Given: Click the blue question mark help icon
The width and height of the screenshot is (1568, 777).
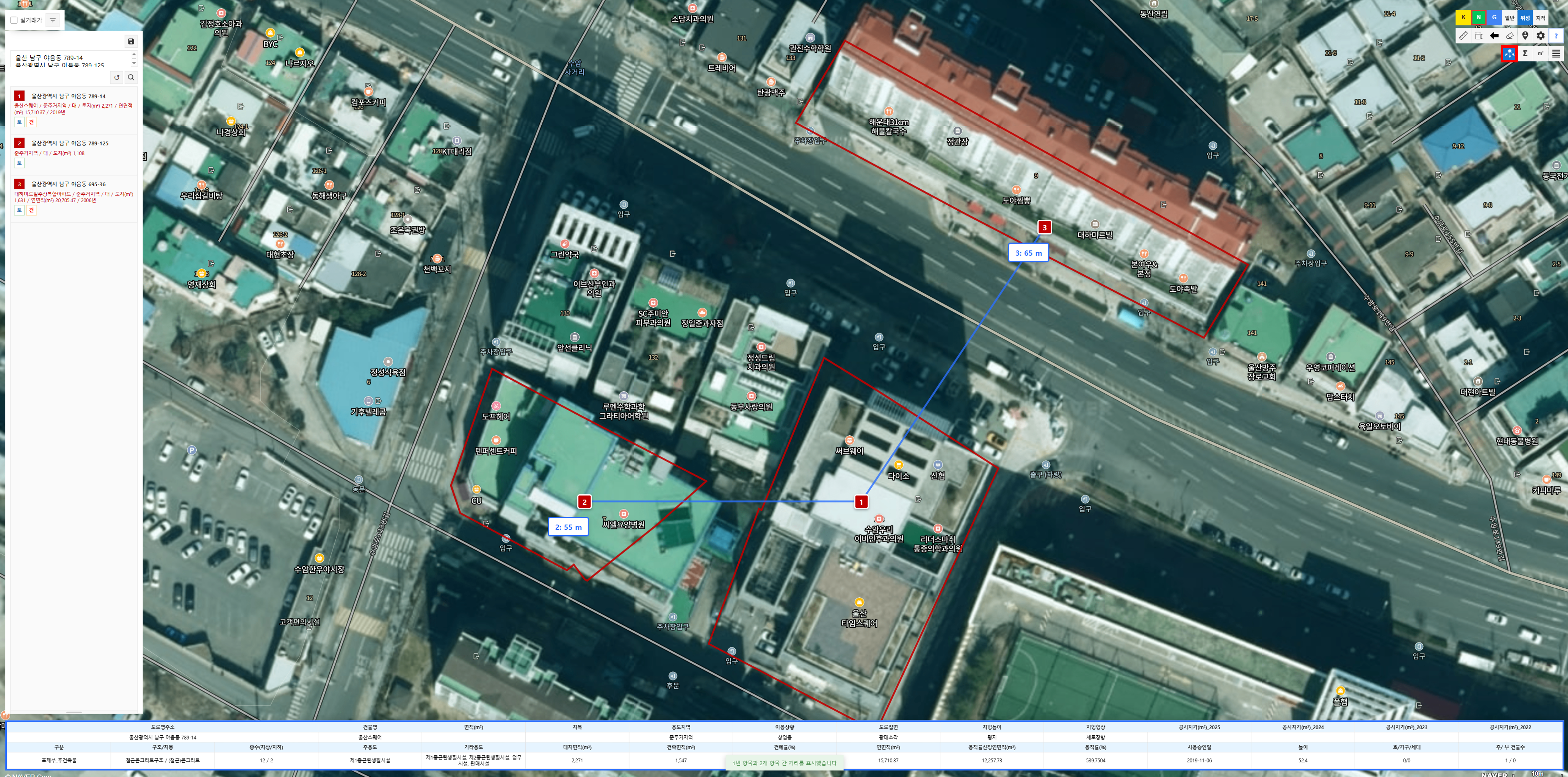Looking at the screenshot, I should (x=1556, y=36).
